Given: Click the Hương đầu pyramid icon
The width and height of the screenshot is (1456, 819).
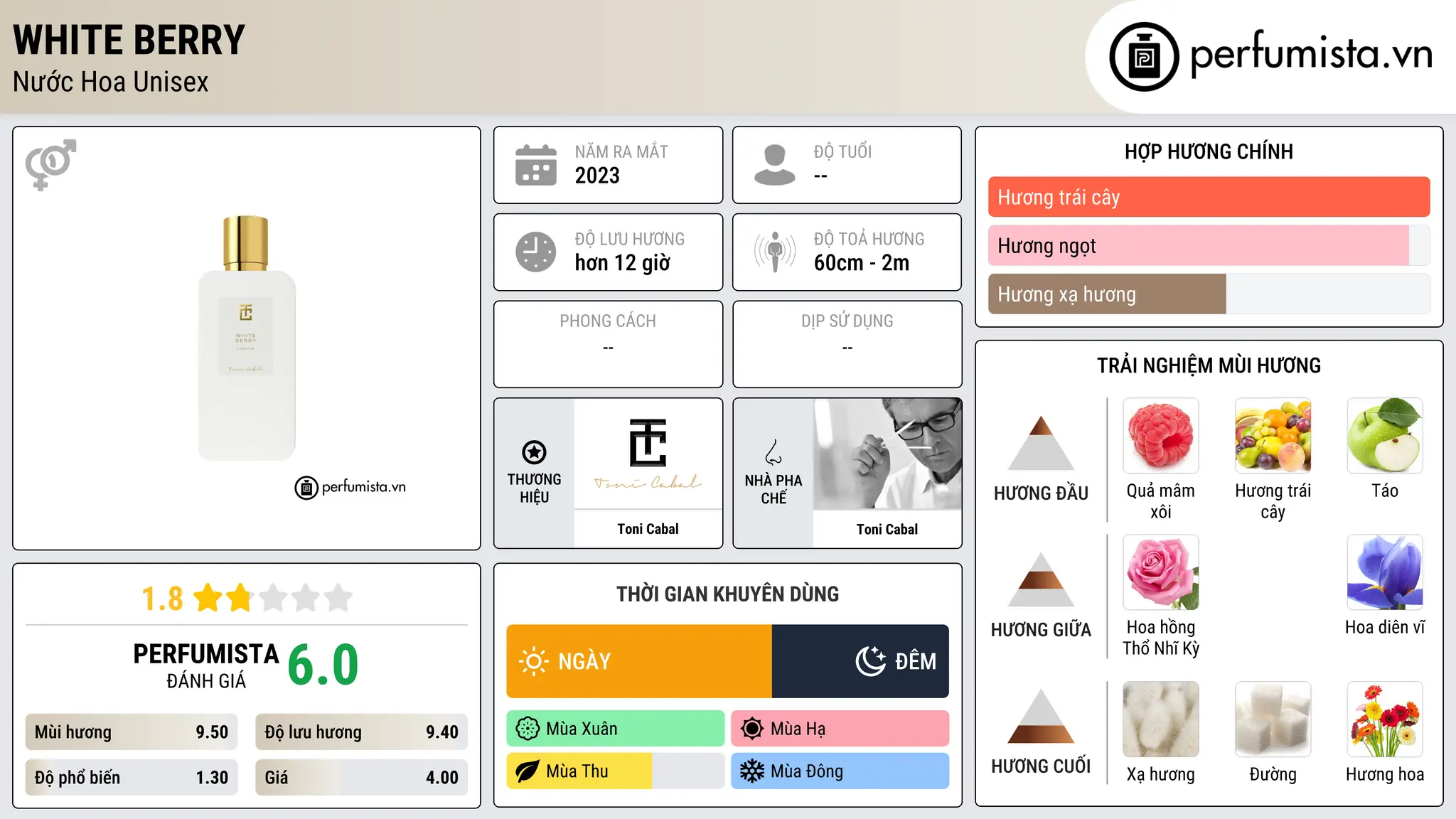Looking at the screenshot, I should [x=1042, y=443].
